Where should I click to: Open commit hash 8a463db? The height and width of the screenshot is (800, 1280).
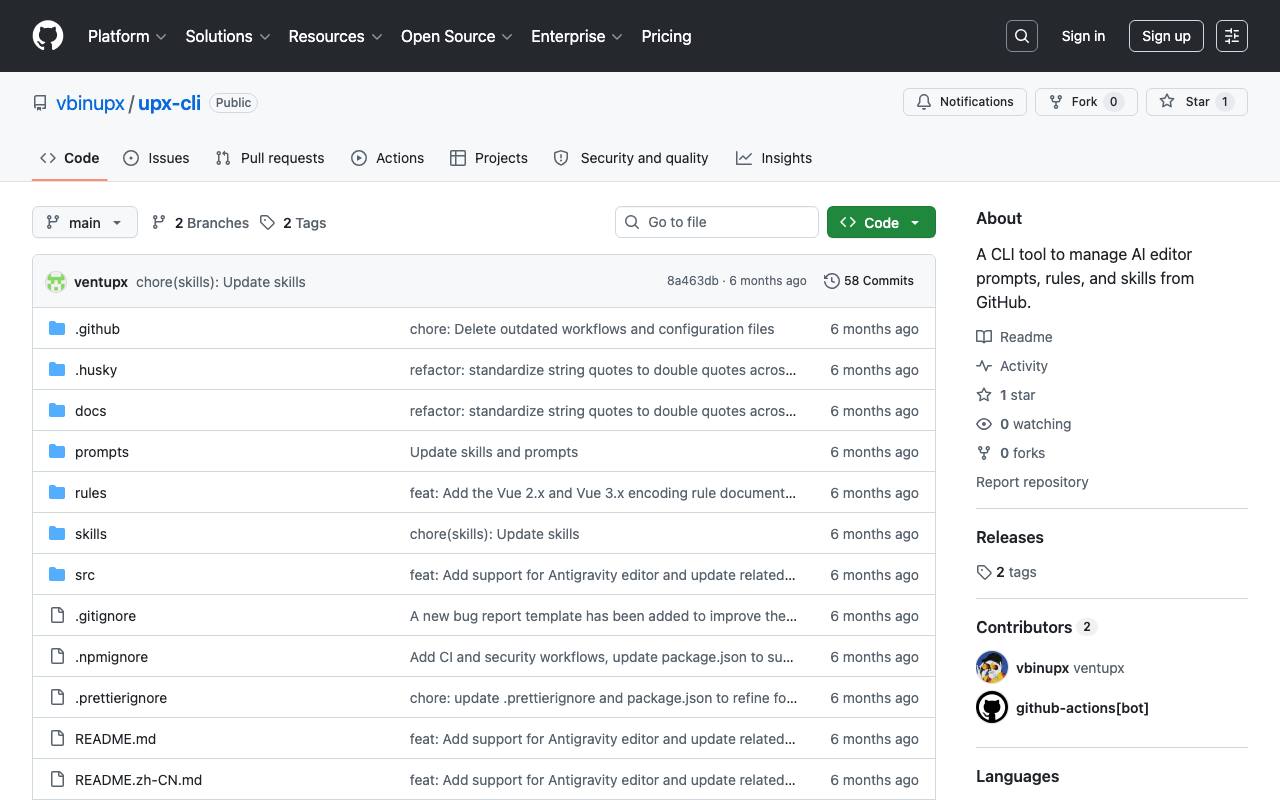coord(692,281)
